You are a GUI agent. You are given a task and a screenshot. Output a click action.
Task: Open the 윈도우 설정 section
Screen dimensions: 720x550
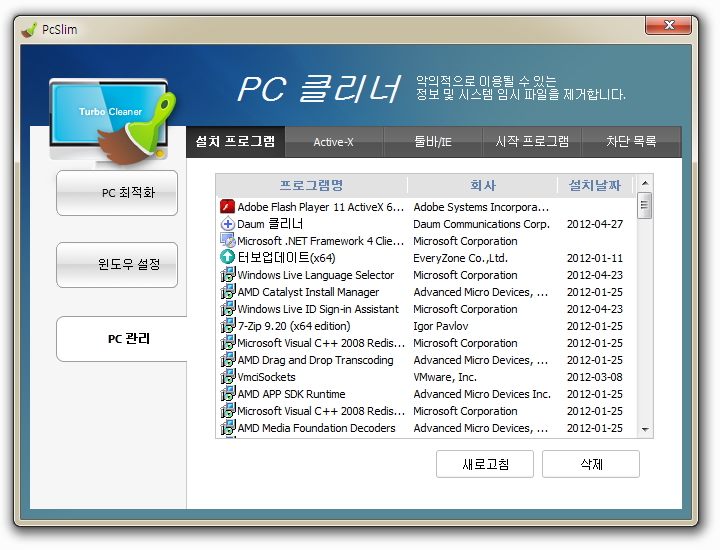tap(117, 265)
